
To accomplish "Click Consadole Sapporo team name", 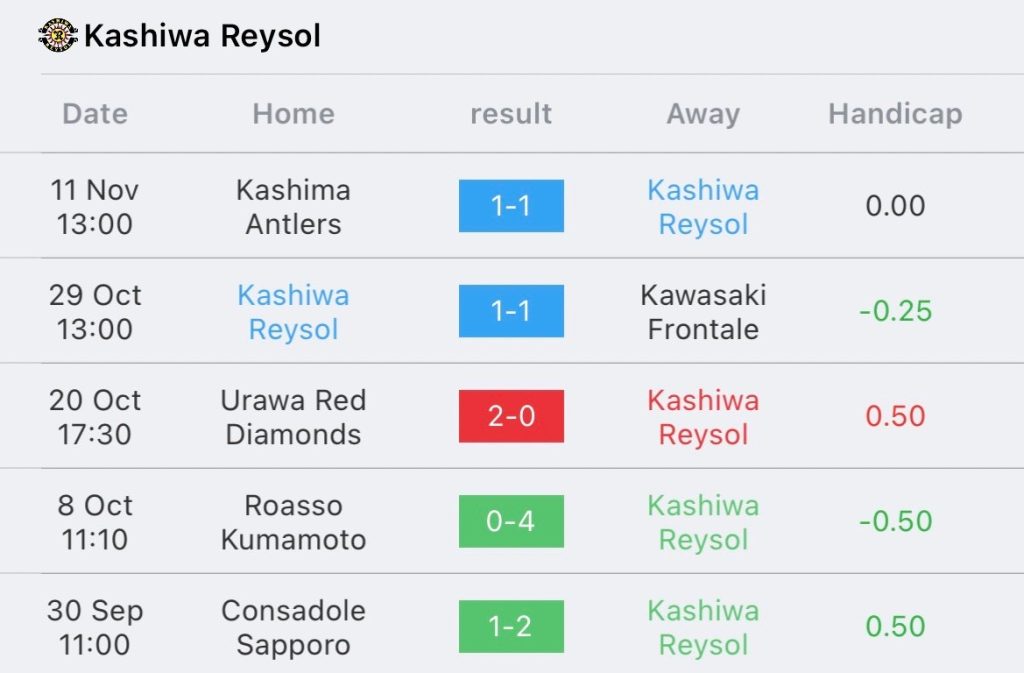I will click(293, 627).
